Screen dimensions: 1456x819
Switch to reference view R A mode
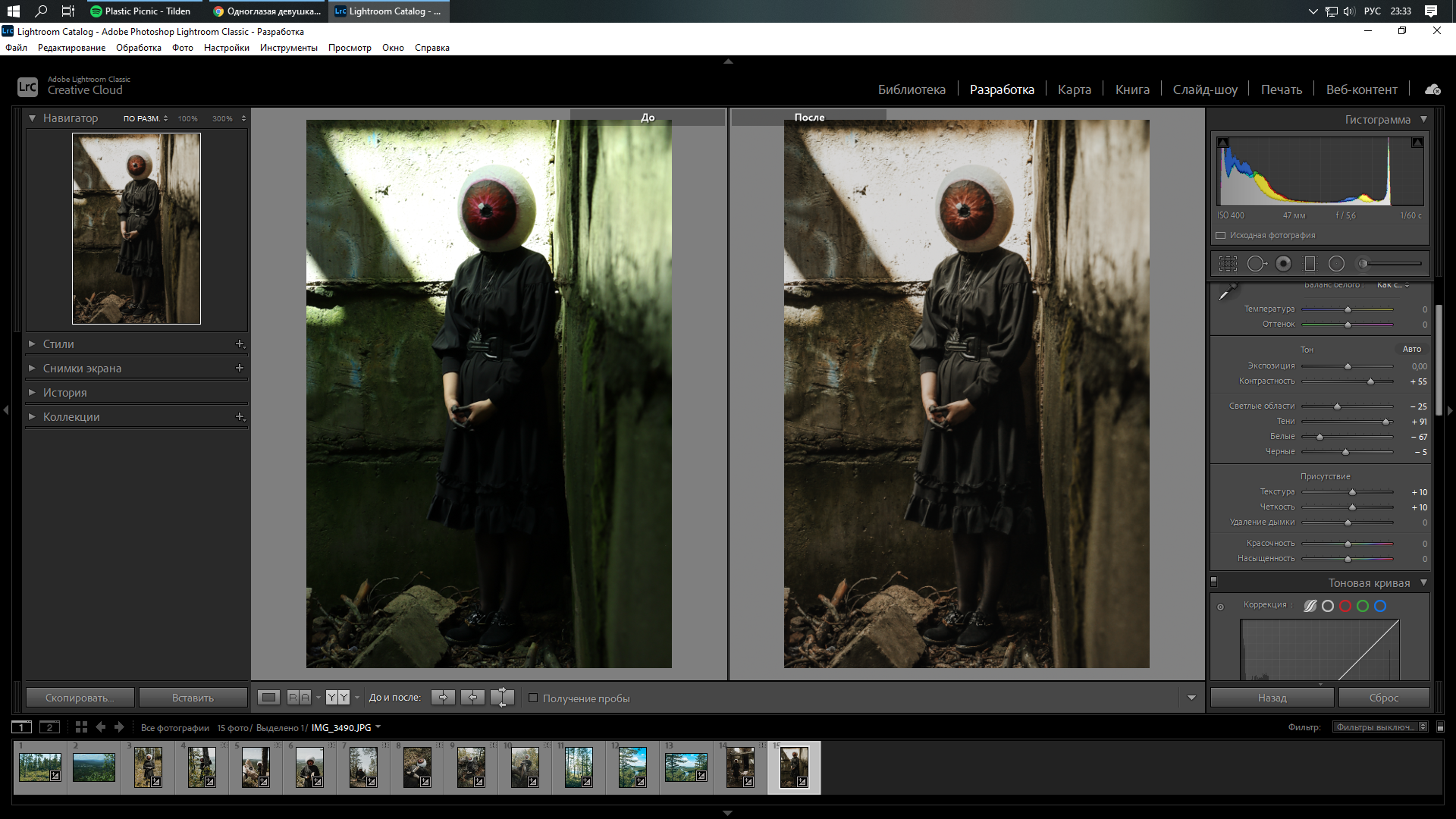click(299, 698)
